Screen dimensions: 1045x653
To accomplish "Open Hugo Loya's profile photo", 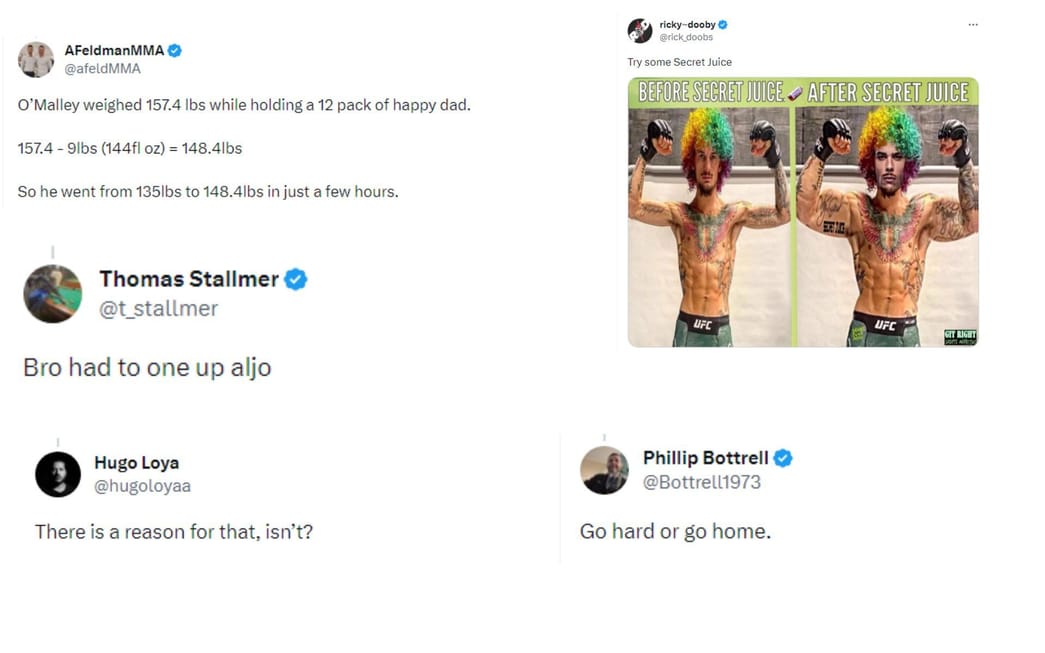I will 58,474.
